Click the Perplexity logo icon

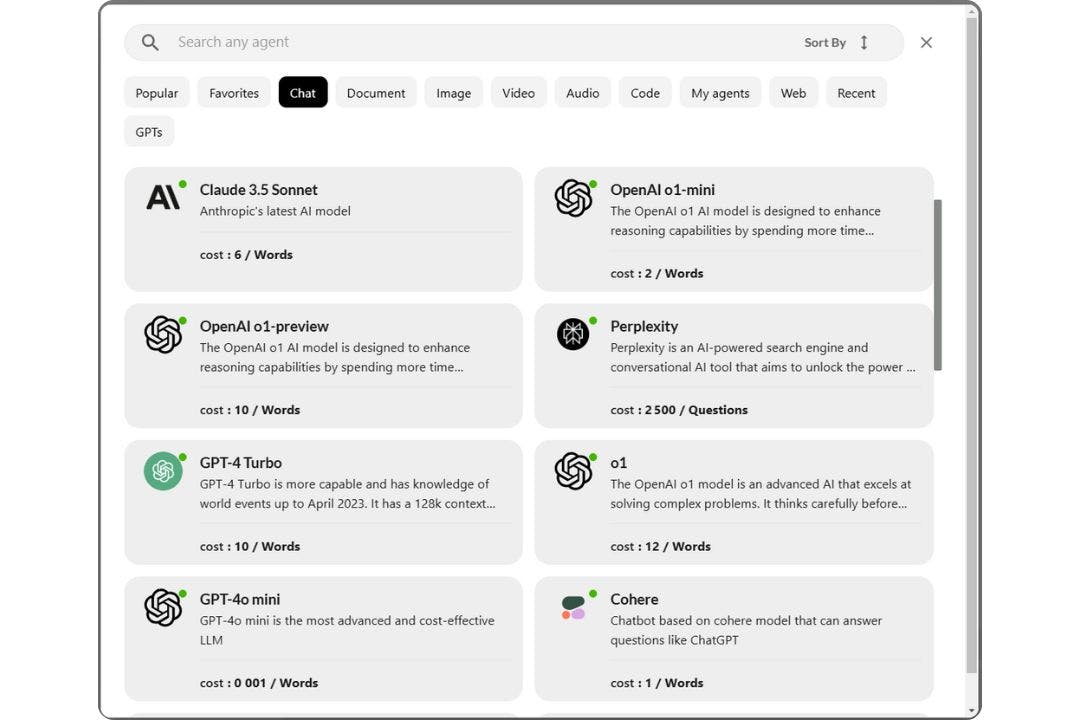pyautogui.click(x=572, y=334)
